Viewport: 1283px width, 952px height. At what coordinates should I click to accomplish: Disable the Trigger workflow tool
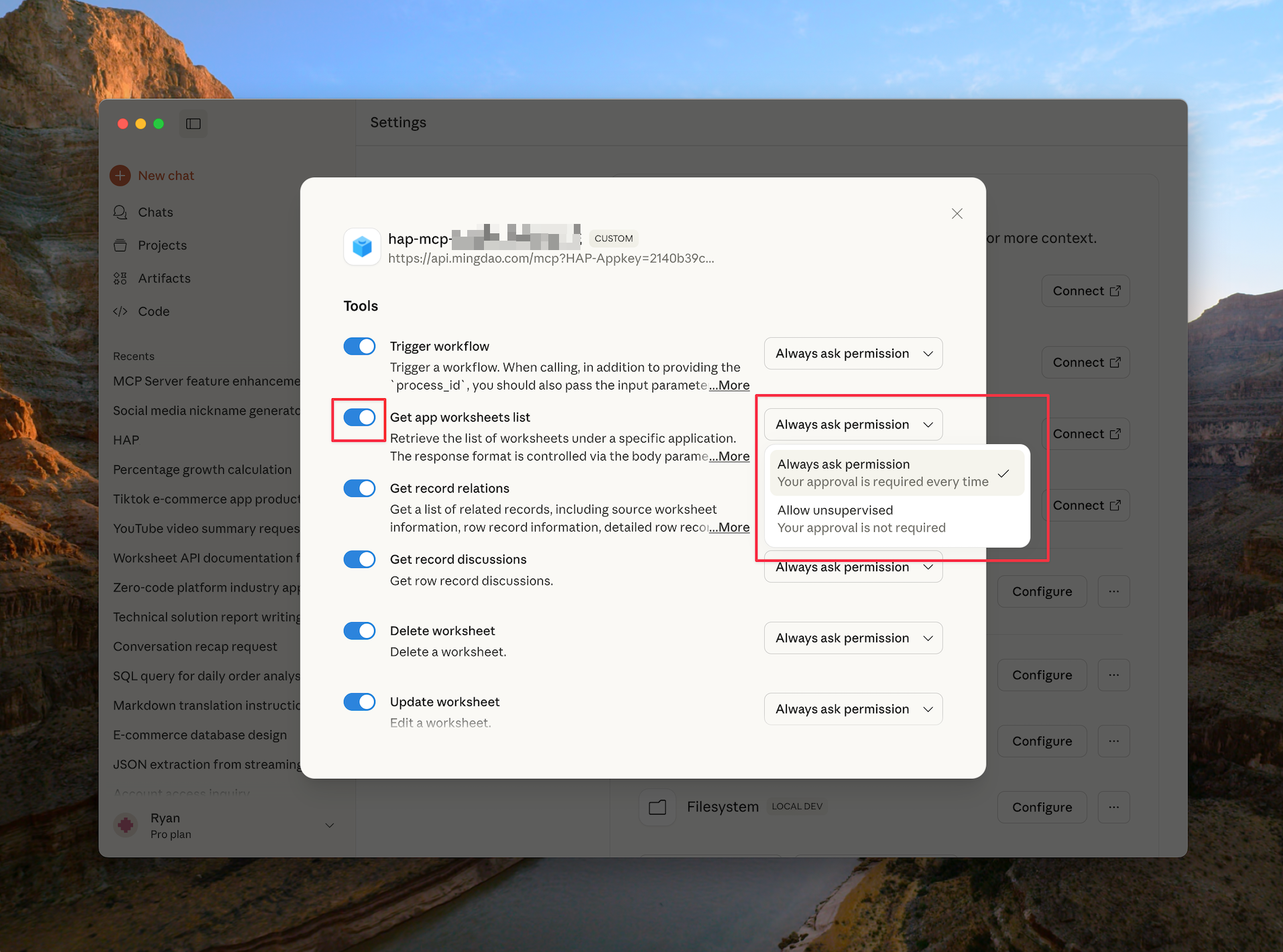(359, 346)
